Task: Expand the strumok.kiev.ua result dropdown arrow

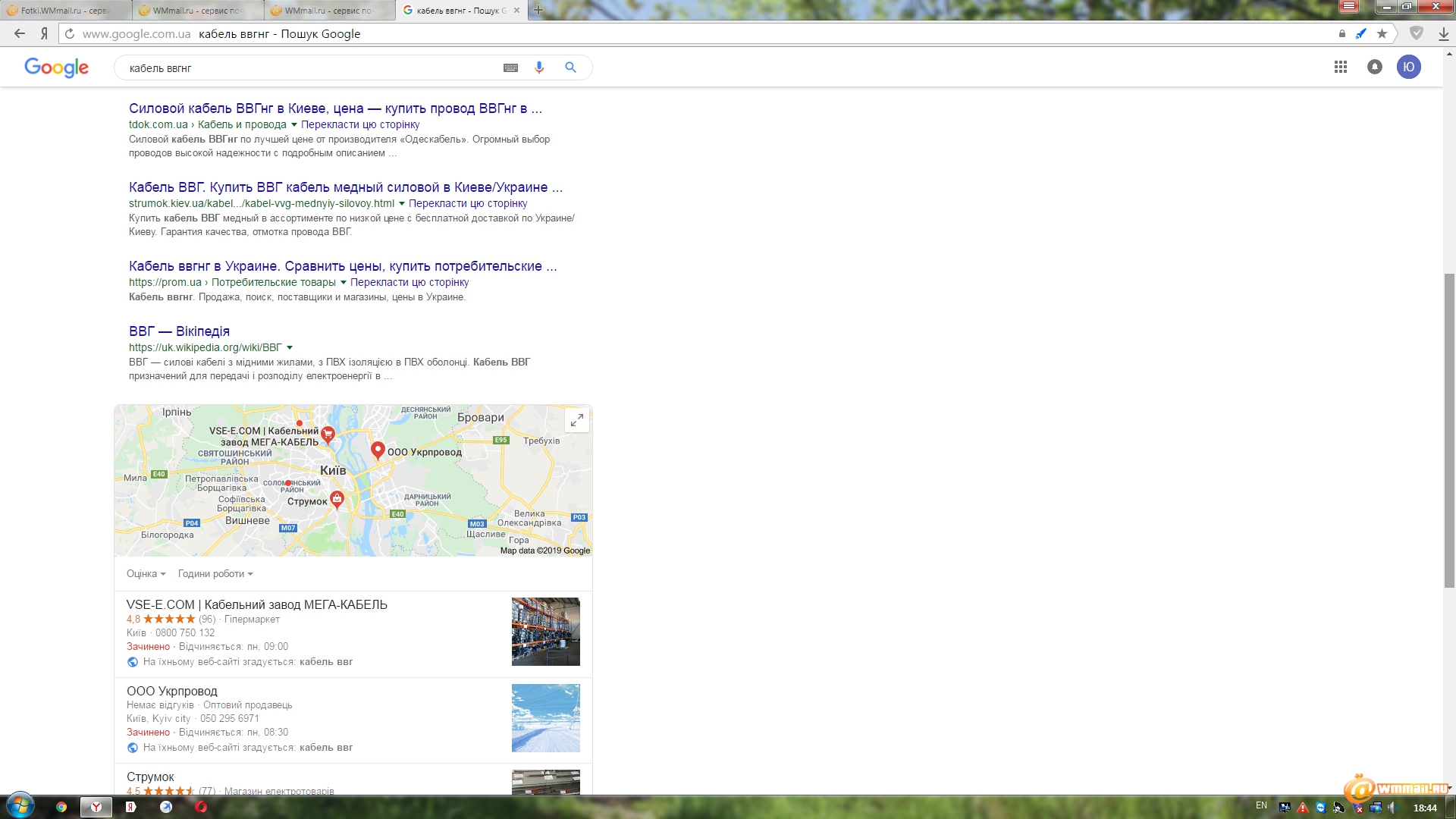Action: click(402, 204)
